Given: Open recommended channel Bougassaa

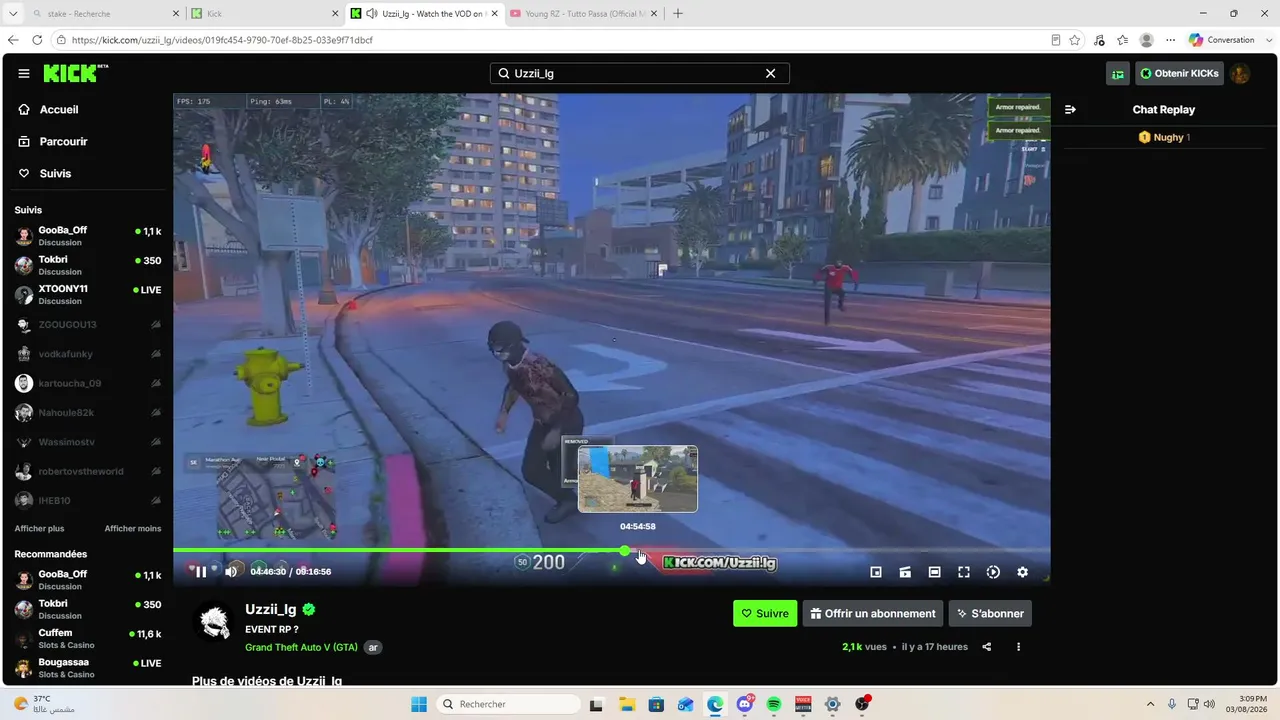Looking at the screenshot, I should click(x=88, y=667).
